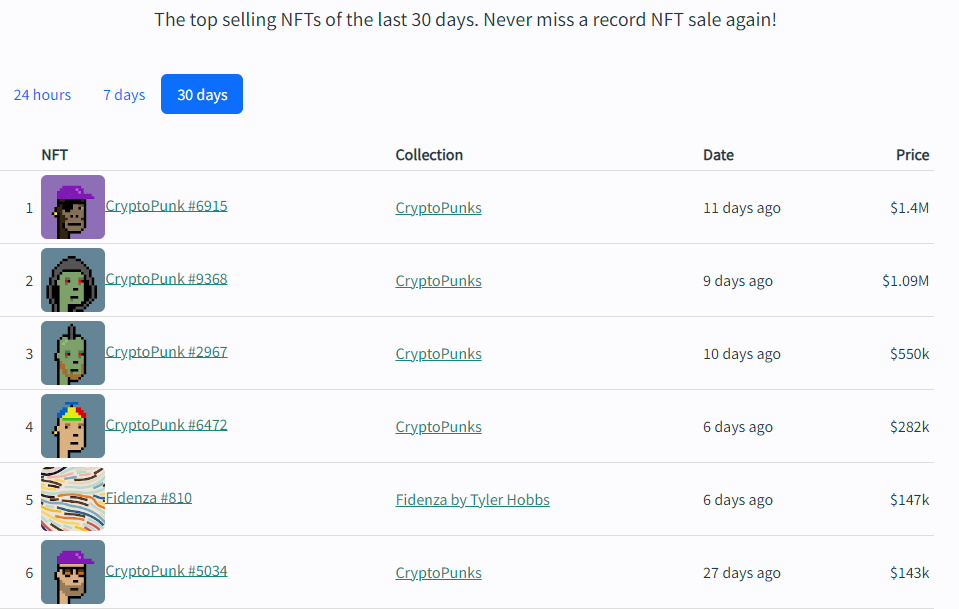The image size is (959, 609).
Task: Follow the CryptoPunk #2967 link
Action: 166,352
